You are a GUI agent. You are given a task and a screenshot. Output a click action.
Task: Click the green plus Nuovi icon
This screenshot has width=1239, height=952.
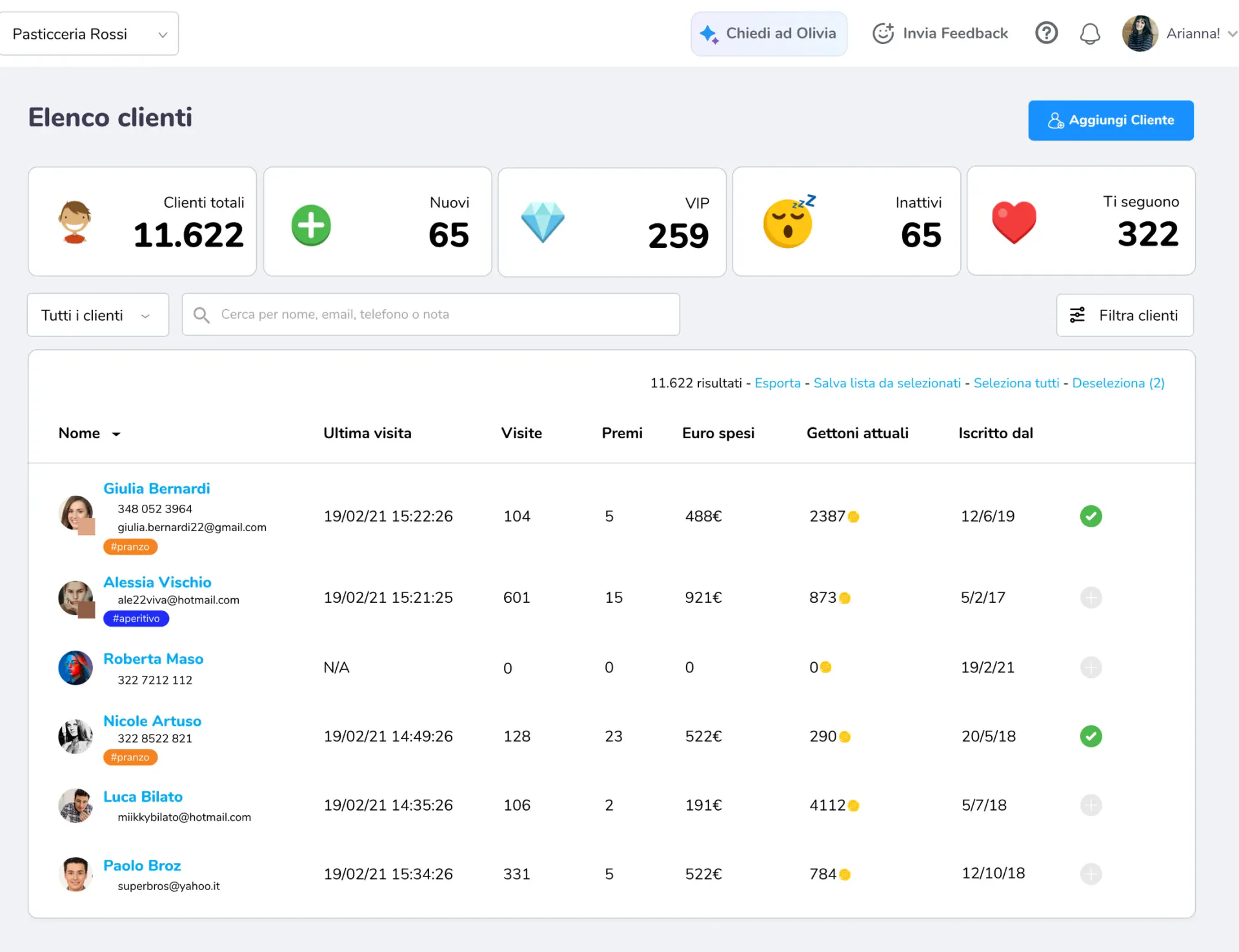[x=311, y=225]
